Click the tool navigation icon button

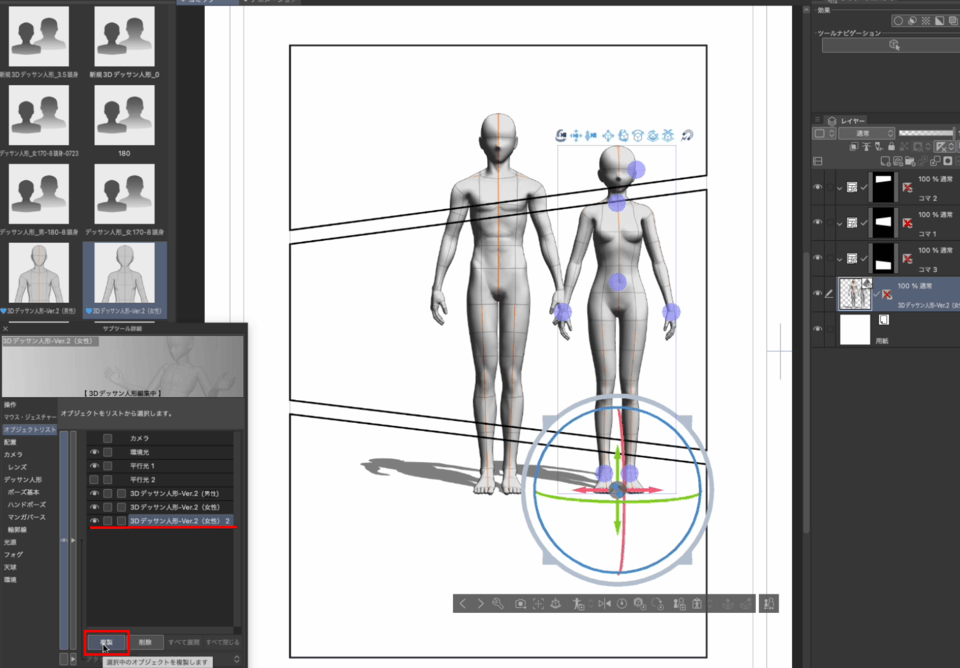(894, 45)
